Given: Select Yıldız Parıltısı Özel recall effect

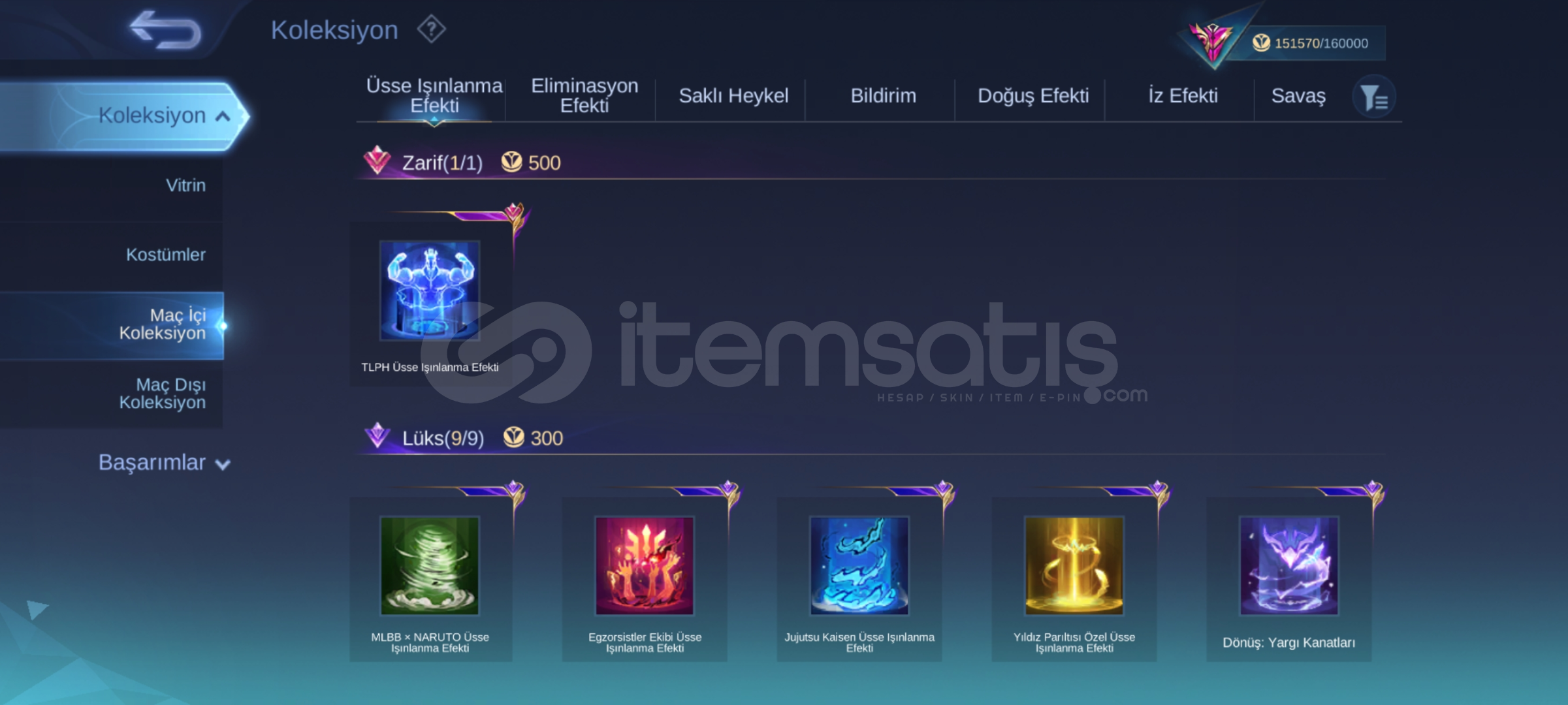Looking at the screenshot, I should point(1074,566).
